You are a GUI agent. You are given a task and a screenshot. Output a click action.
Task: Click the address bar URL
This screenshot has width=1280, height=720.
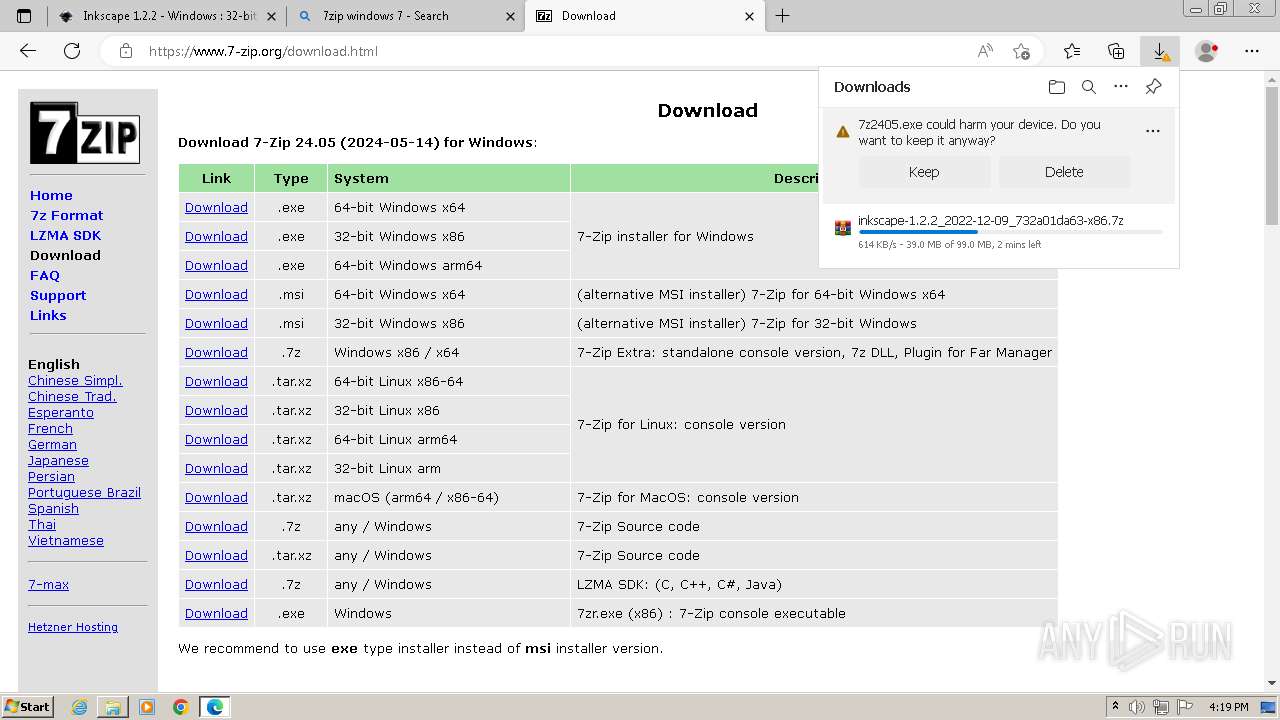point(263,51)
